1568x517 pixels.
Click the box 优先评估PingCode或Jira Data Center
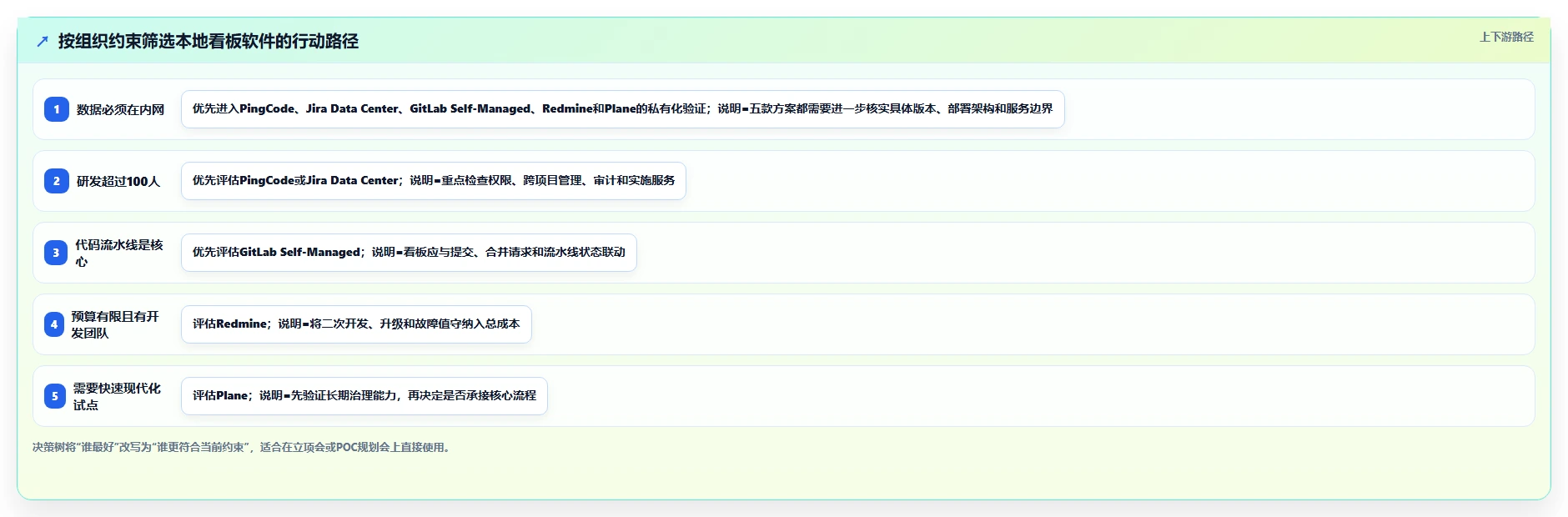pos(434,181)
